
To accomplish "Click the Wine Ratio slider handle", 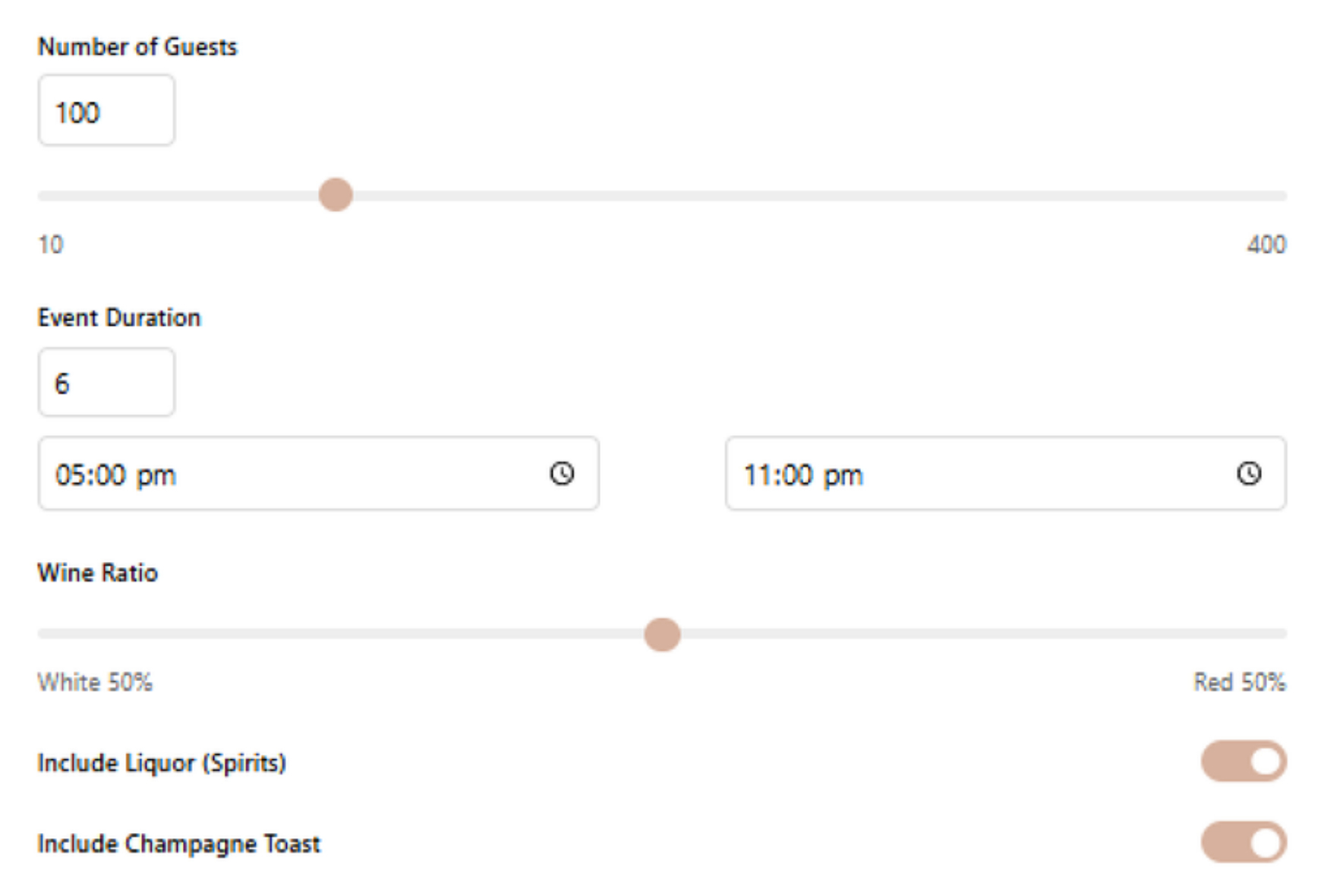I will (662, 634).
